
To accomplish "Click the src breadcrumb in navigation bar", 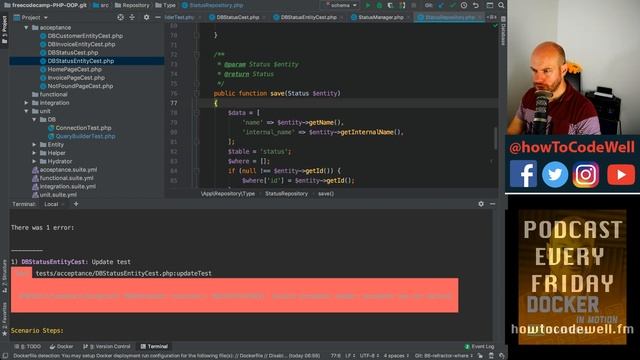I will pyautogui.click(x=101, y=5).
